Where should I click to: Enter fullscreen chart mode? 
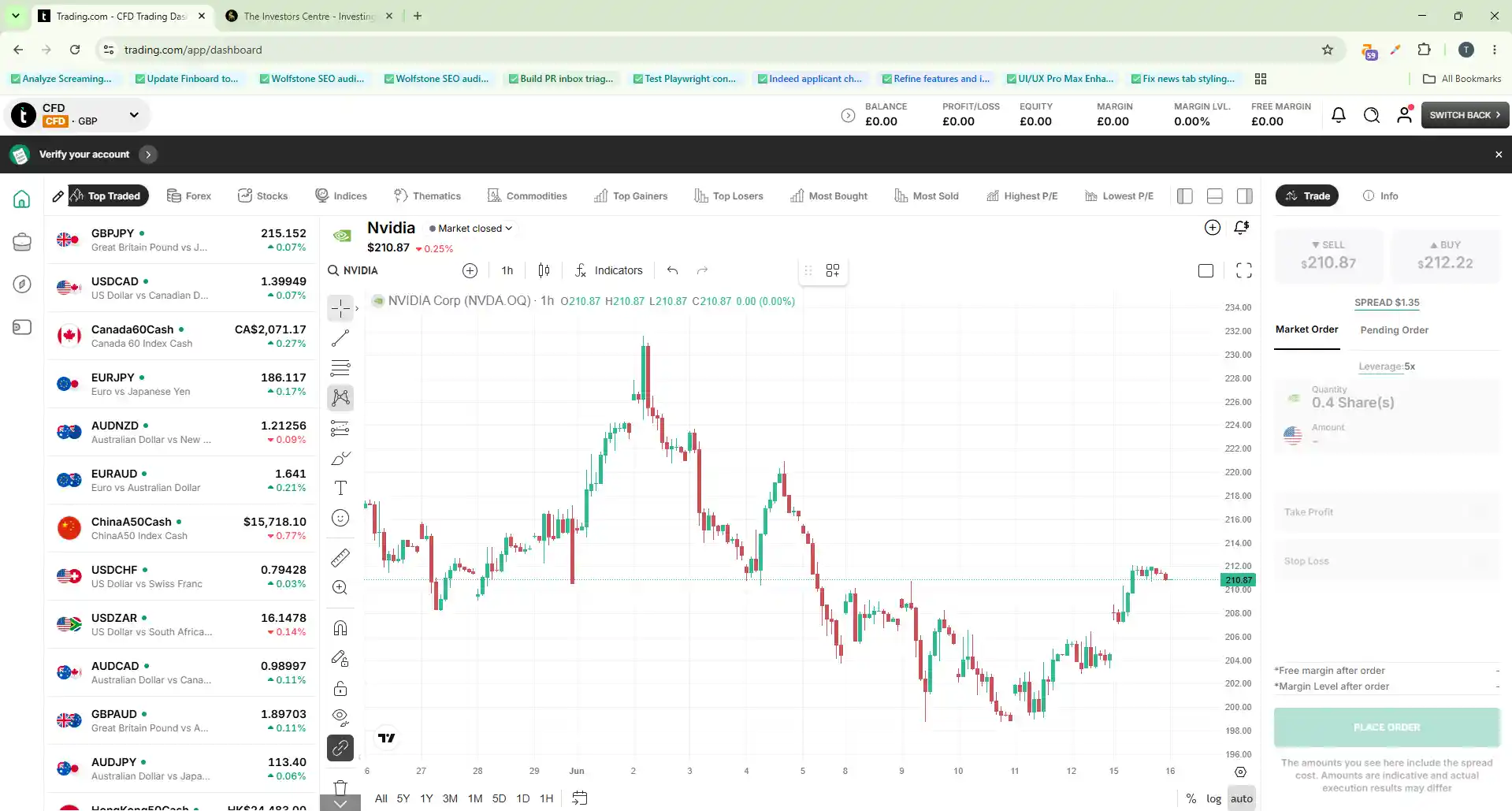1244,270
